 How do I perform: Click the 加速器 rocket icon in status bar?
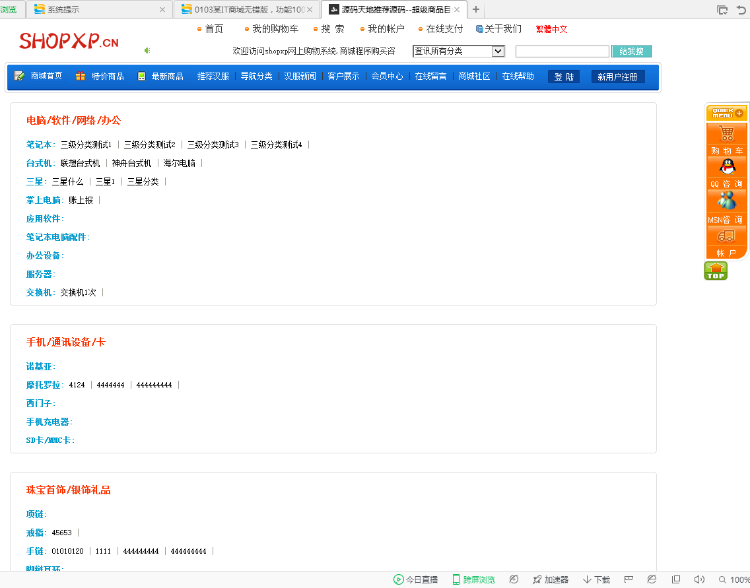tap(537, 579)
